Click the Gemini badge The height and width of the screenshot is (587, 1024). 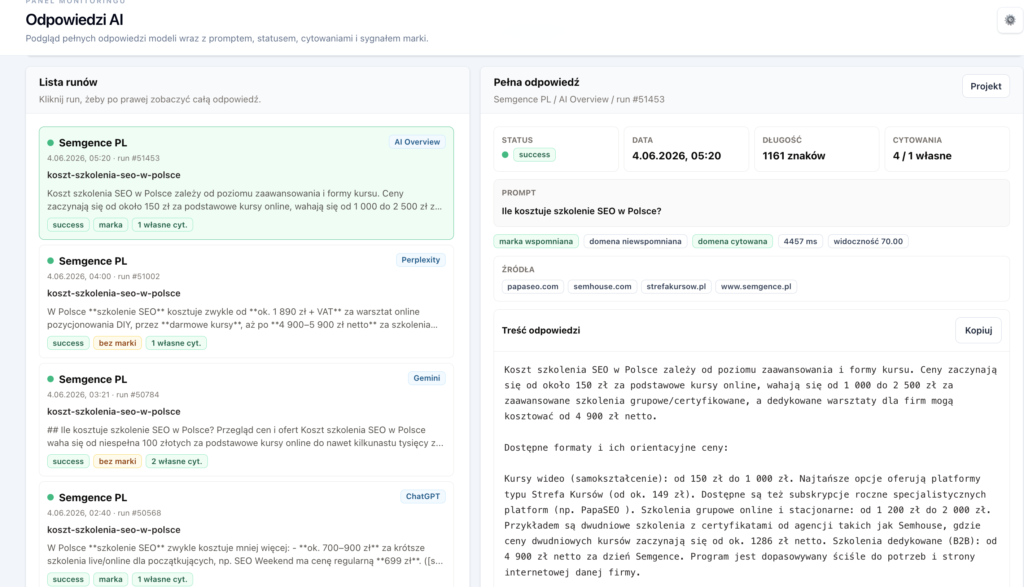coord(426,378)
